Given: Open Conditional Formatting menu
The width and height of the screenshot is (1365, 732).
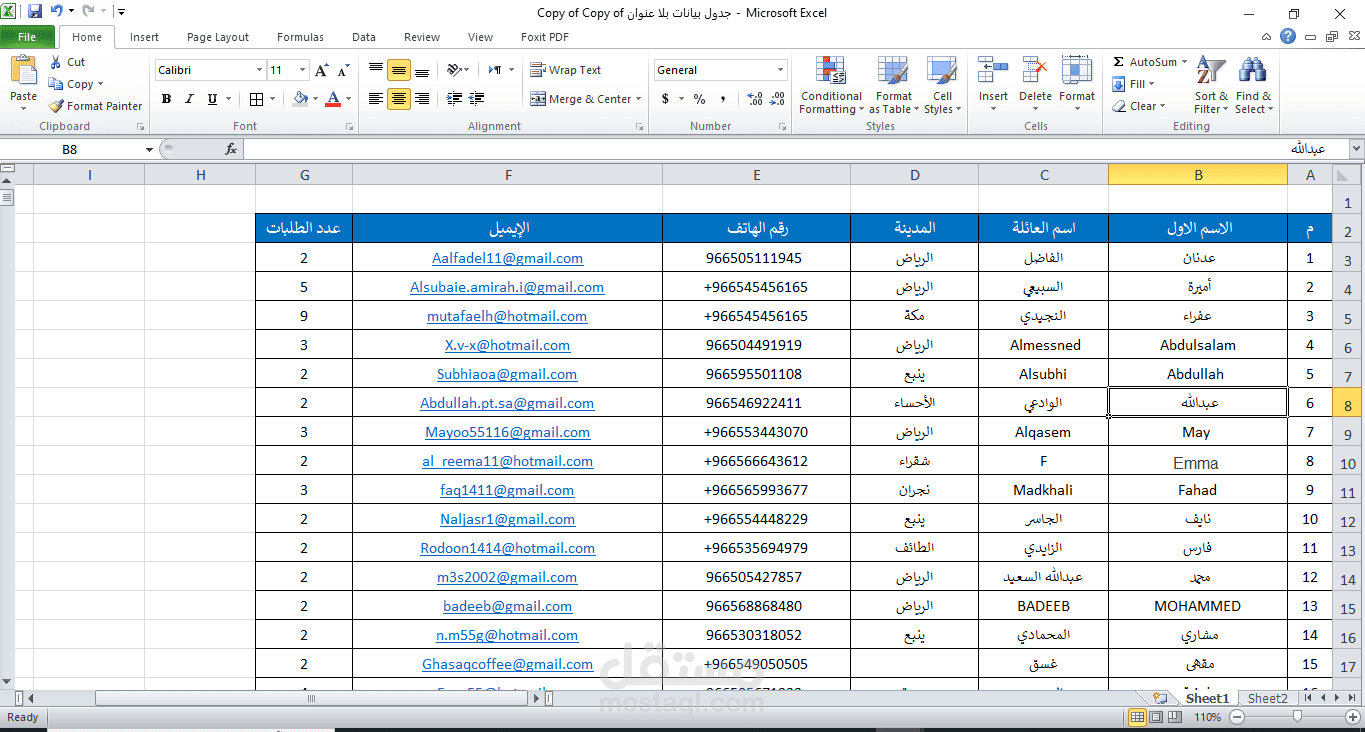Looking at the screenshot, I should [830, 86].
